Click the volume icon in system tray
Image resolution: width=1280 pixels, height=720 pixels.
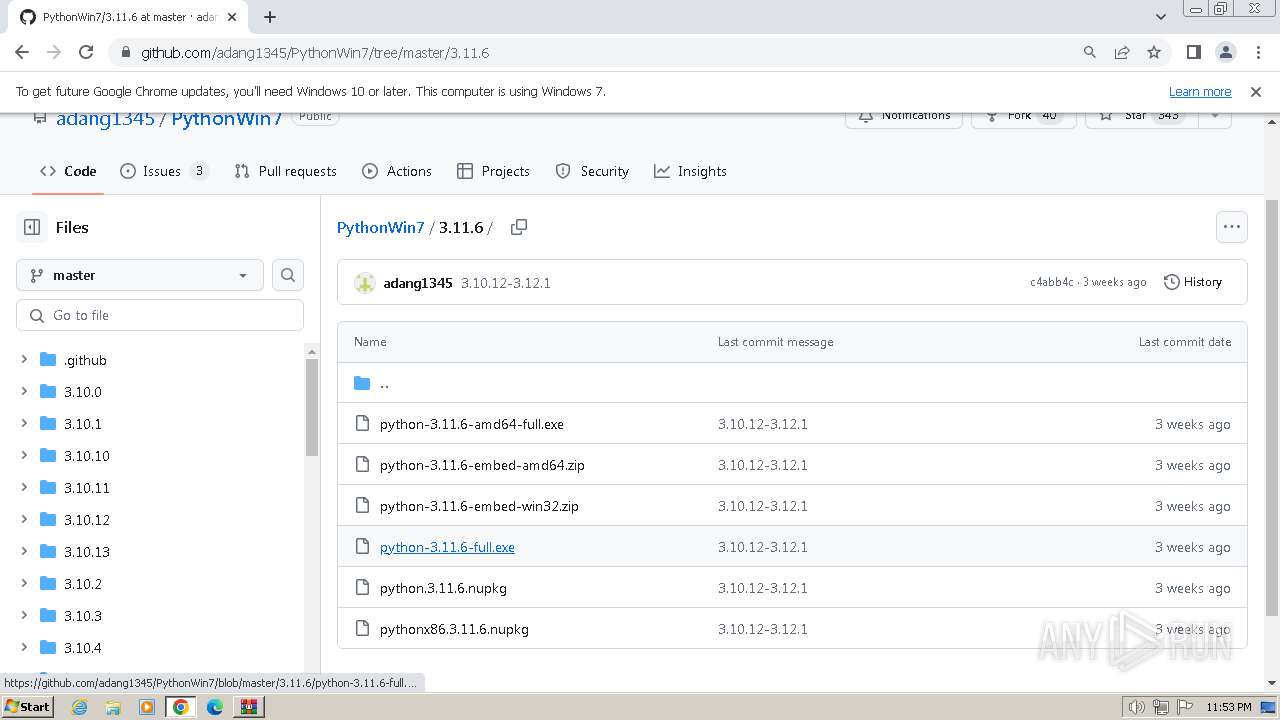pos(1136,707)
